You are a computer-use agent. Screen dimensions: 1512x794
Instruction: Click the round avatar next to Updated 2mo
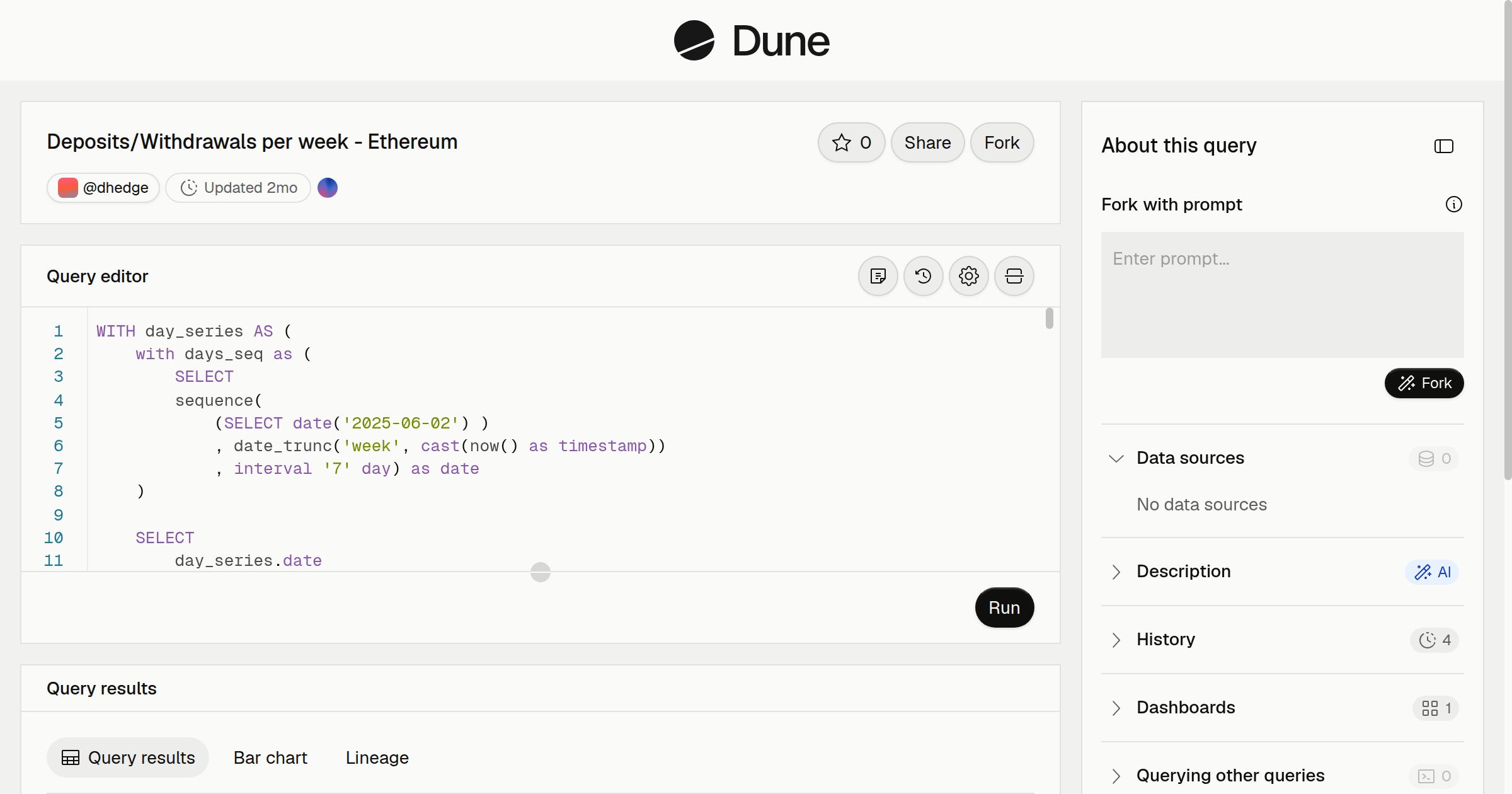click(x=328, y=188)
